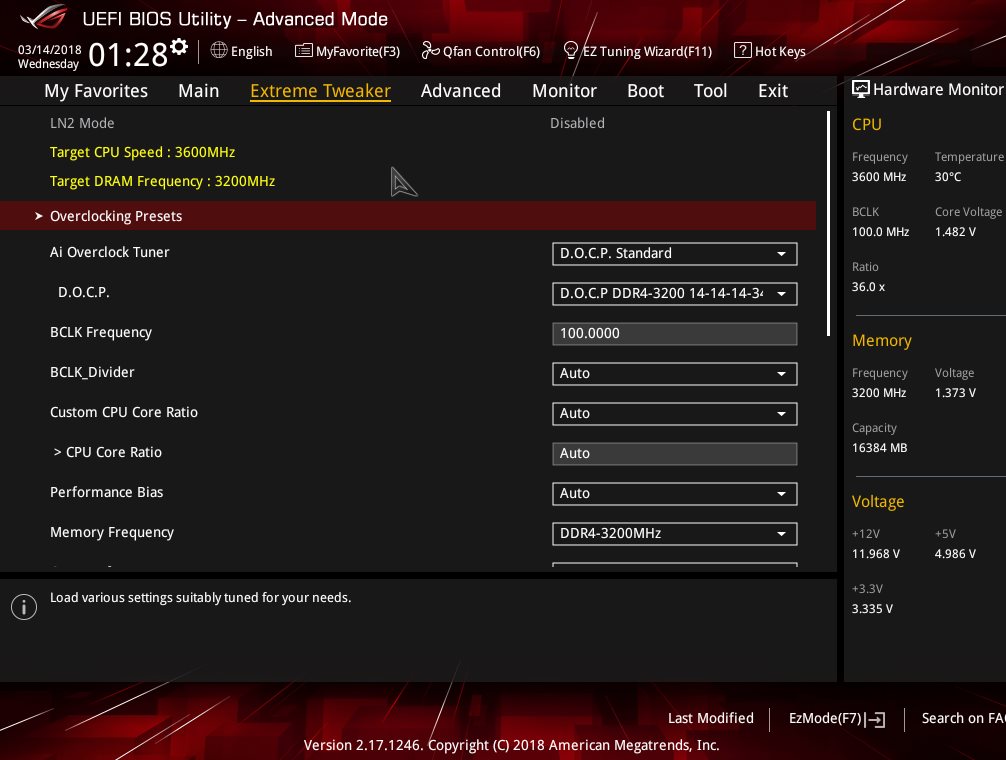Click the MyFavorite list icon
Screen dimensions: 1006x760
click(303, 50)
